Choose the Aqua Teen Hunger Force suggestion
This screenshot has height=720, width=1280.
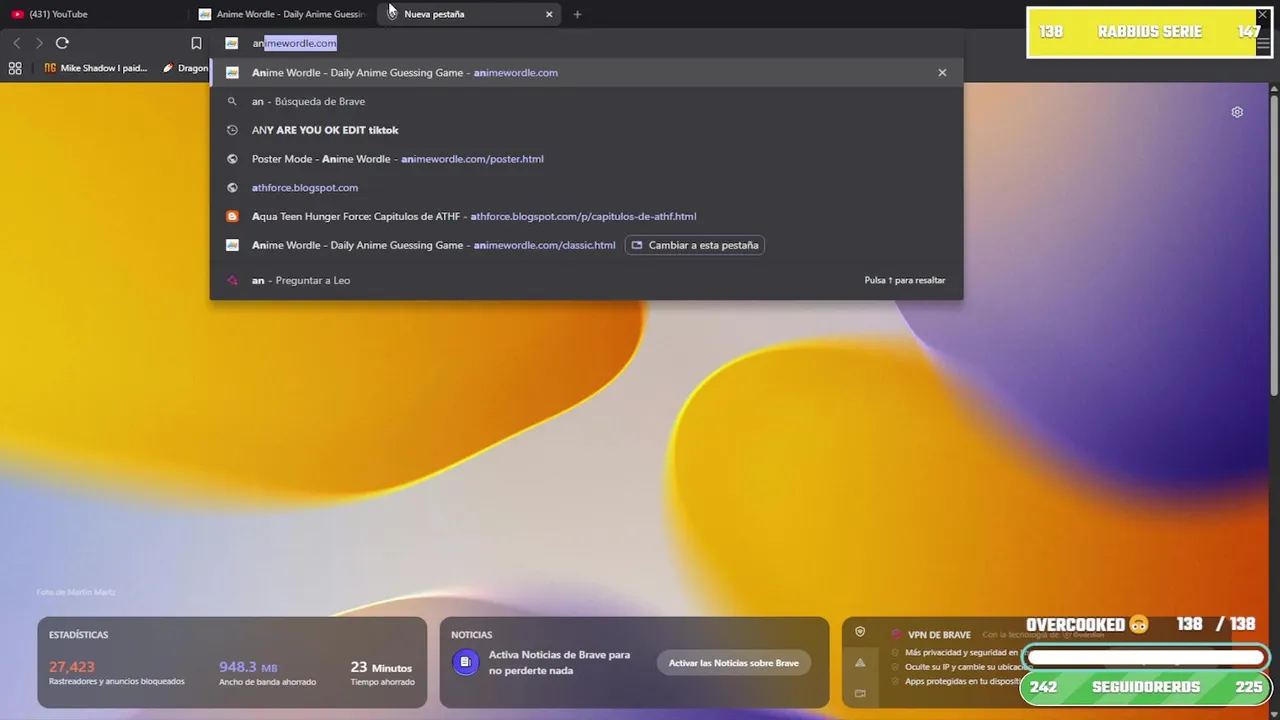pos(586,216)
